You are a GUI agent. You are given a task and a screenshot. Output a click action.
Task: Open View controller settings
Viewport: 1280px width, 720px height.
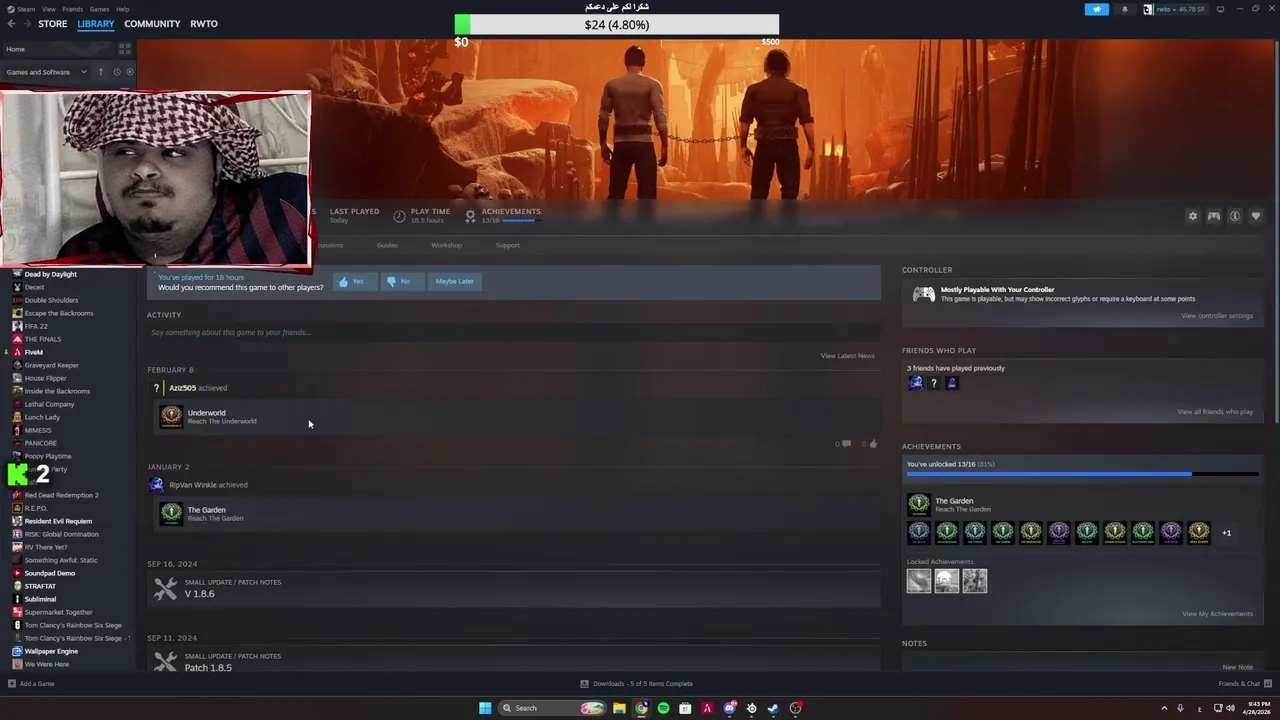(x=1216, y=316)
